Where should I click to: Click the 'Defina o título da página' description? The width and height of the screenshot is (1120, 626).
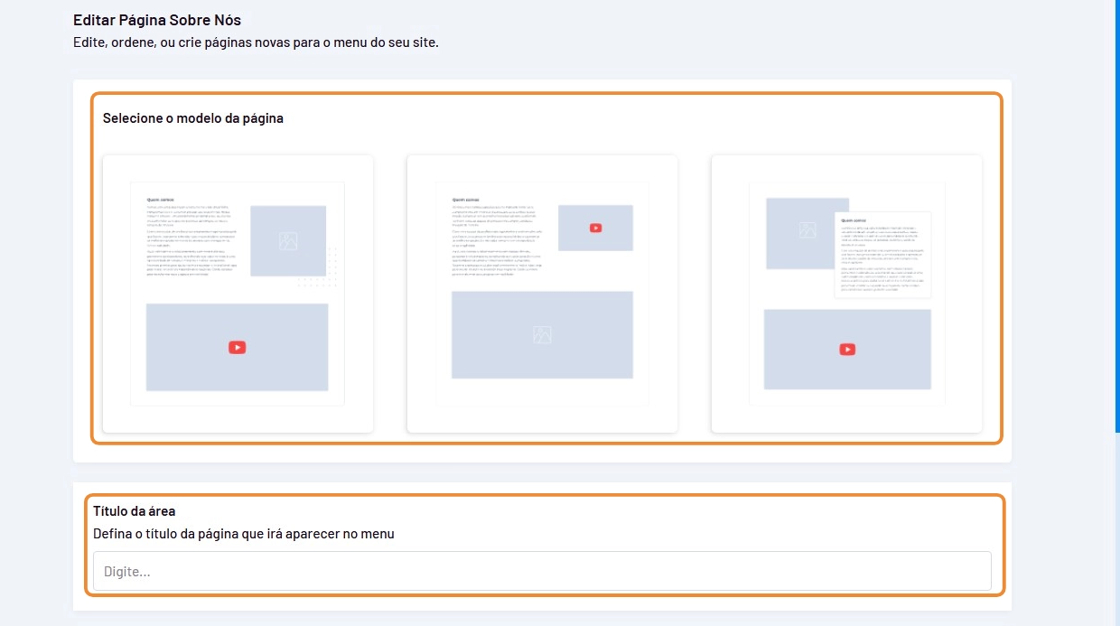pos(243,534)
